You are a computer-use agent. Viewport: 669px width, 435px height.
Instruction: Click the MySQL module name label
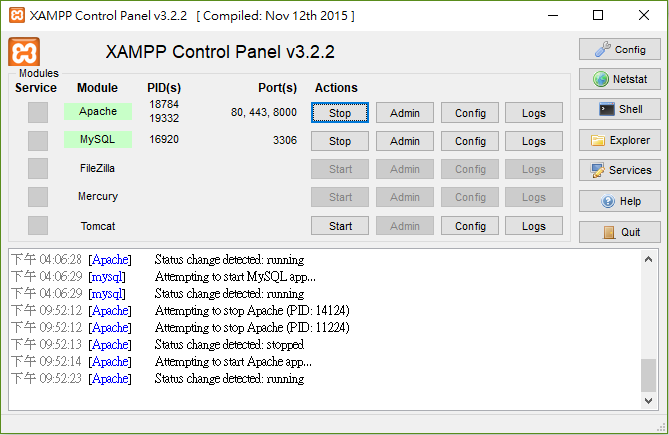tap(98, 139)
